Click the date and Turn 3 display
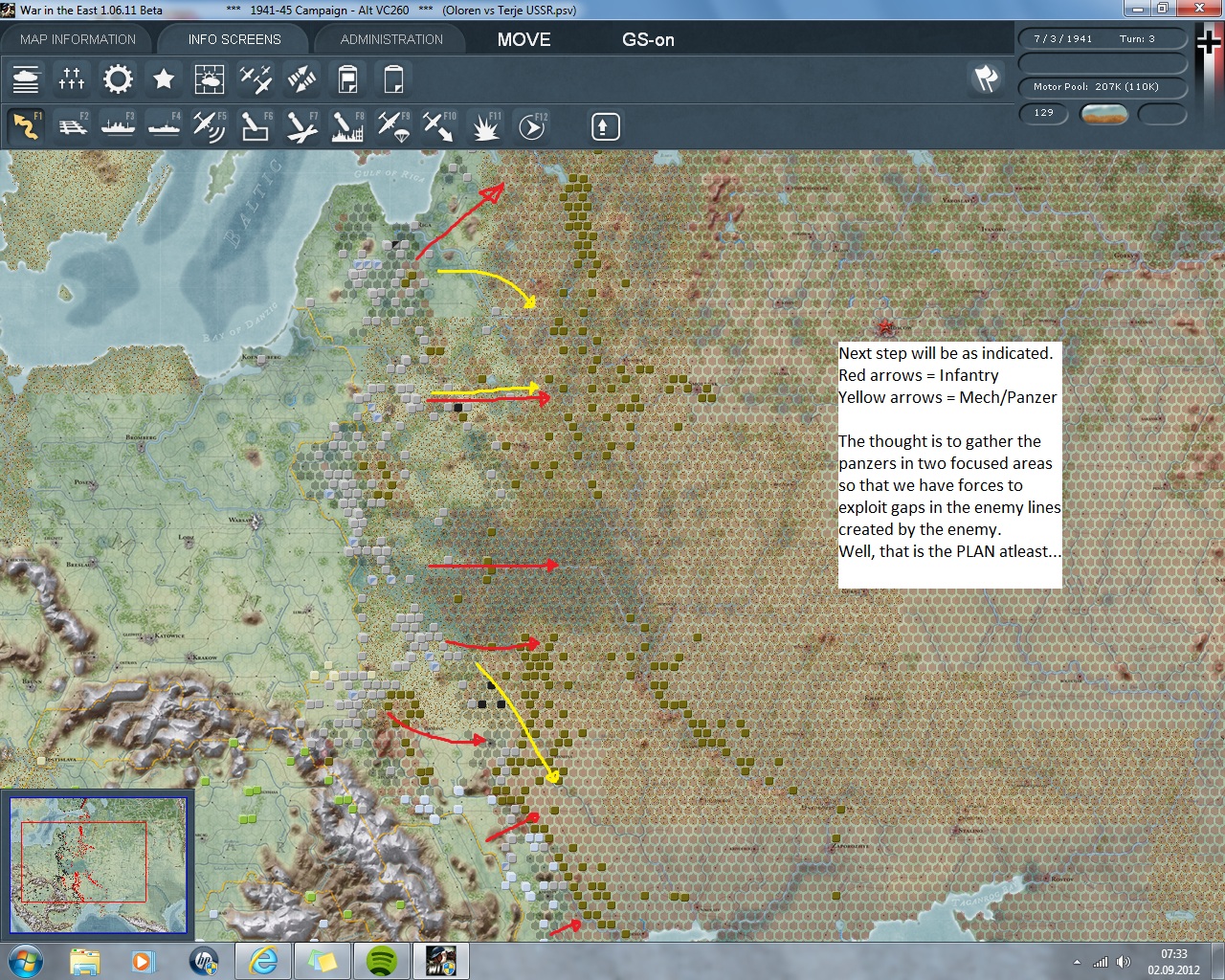Viewport: 1225px width, 980px height. pyautogui.click(x=1102, y=39)
